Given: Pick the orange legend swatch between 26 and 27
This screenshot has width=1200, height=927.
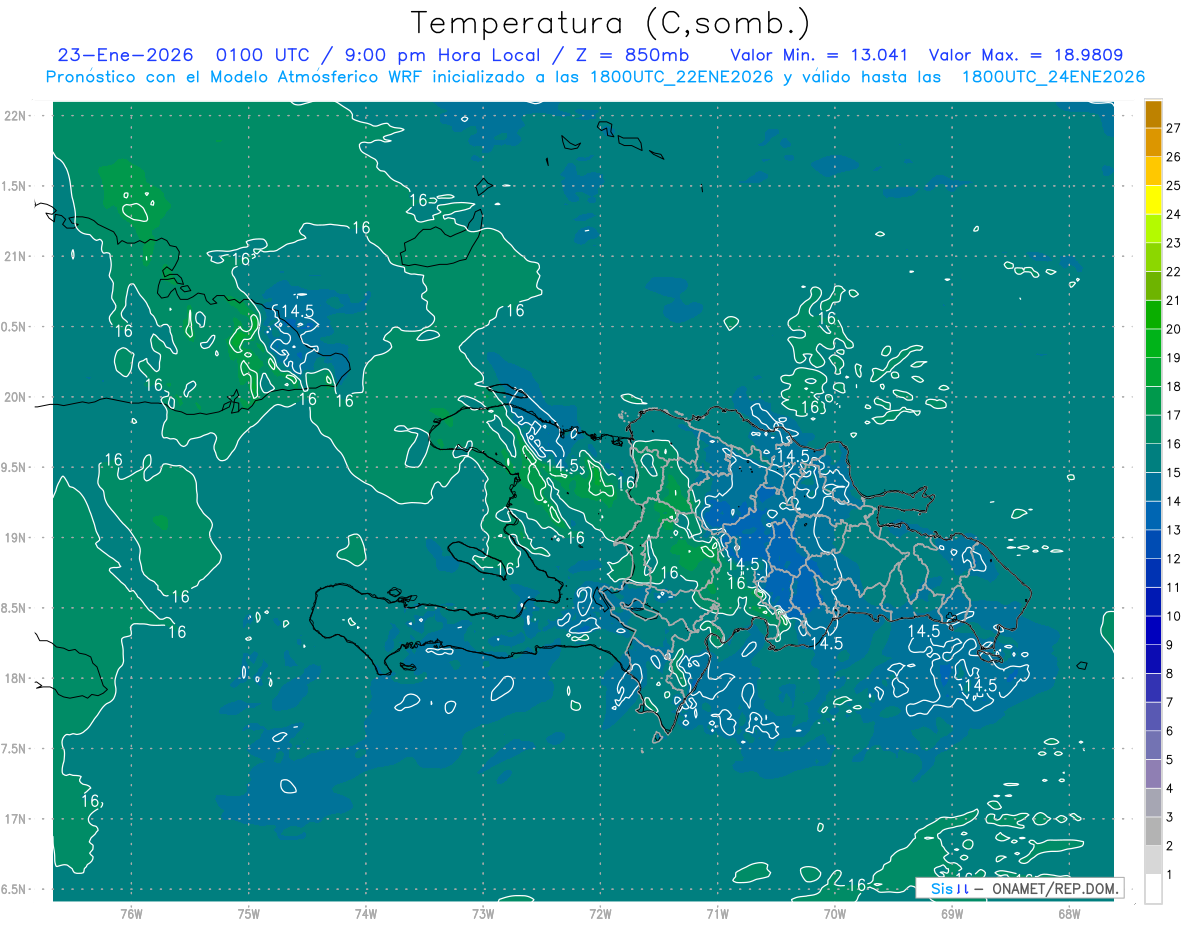Looking at the screenshot, I should [1153, 143].
